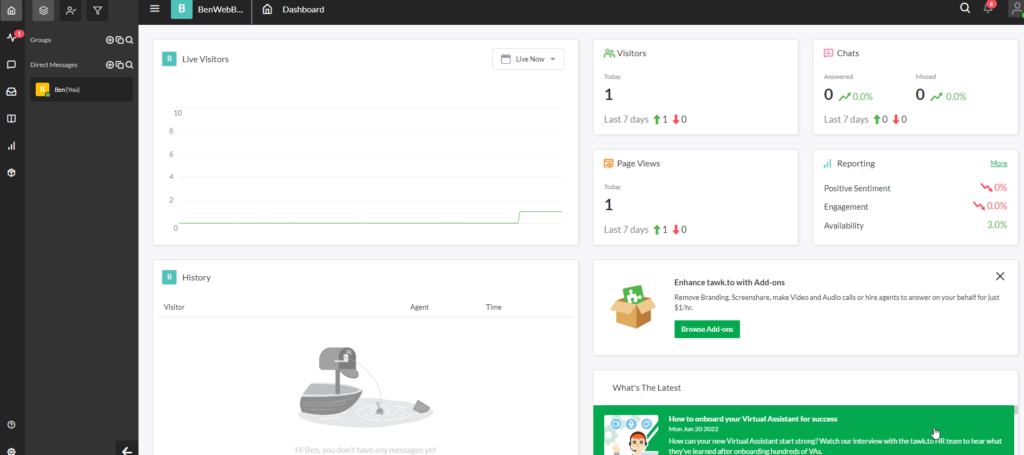Click the Dashboard home icon in header
This screenshot has height=455, width=1024.
pyautogui.click(x=266, y=9)
